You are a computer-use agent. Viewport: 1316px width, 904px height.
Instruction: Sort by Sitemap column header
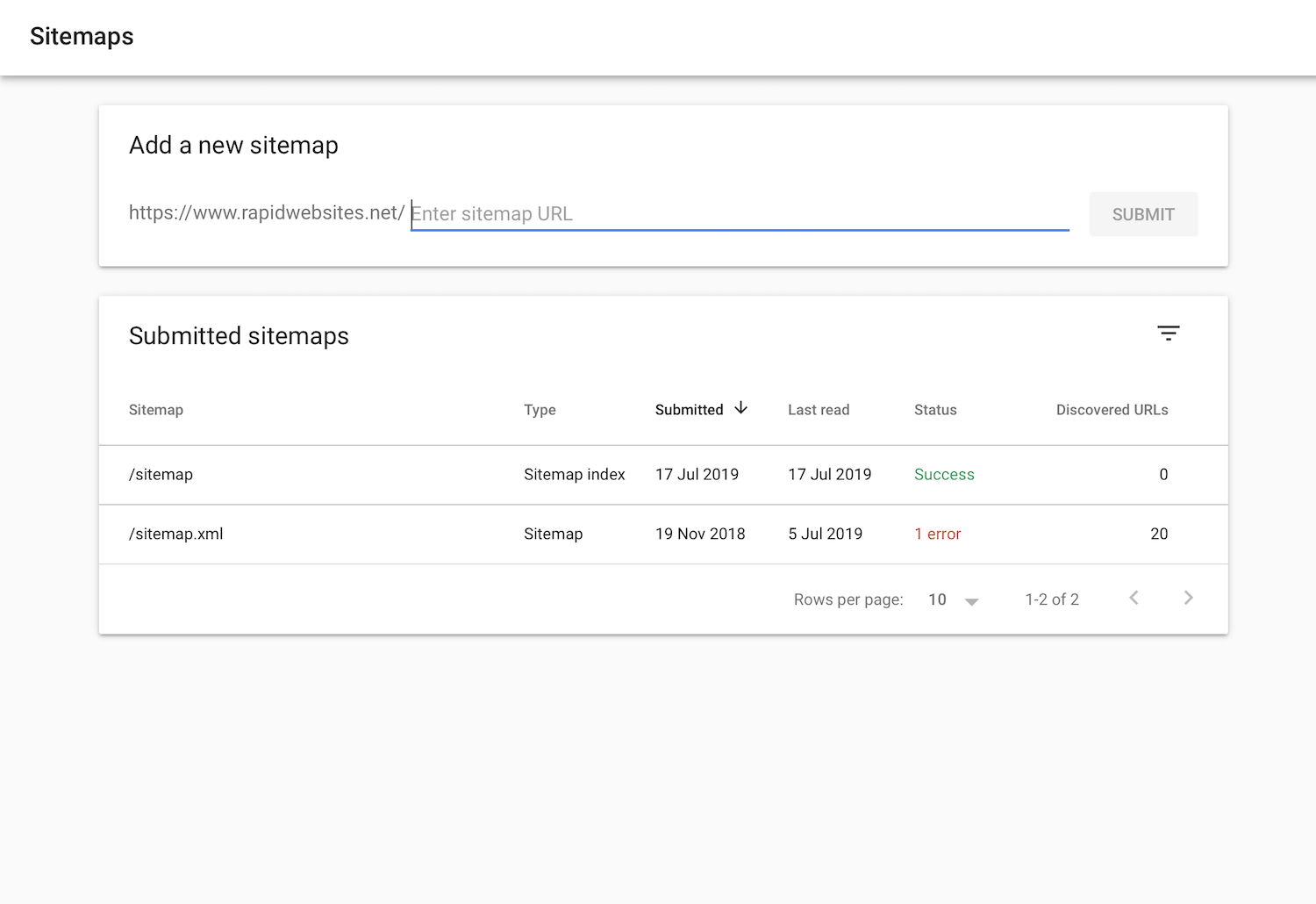(x=156, y=410)
